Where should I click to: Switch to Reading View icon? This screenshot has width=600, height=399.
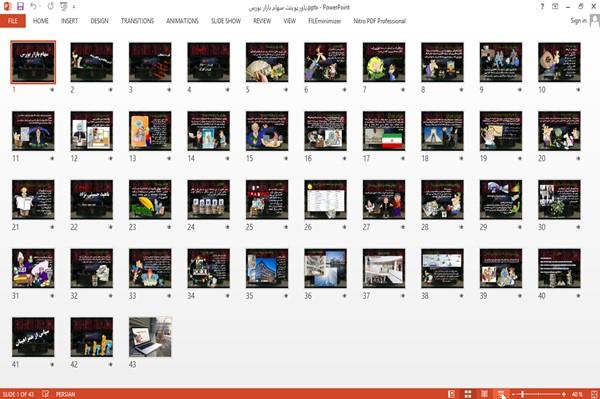point(484,394)
